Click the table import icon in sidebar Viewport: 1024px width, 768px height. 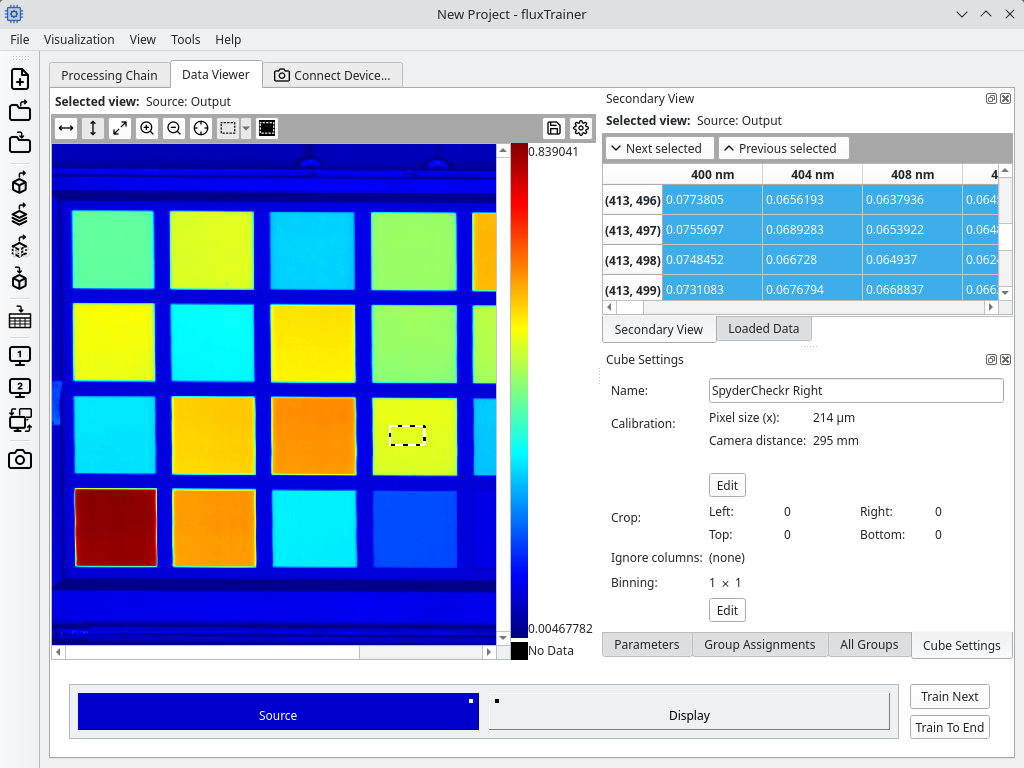coord(20,317)
